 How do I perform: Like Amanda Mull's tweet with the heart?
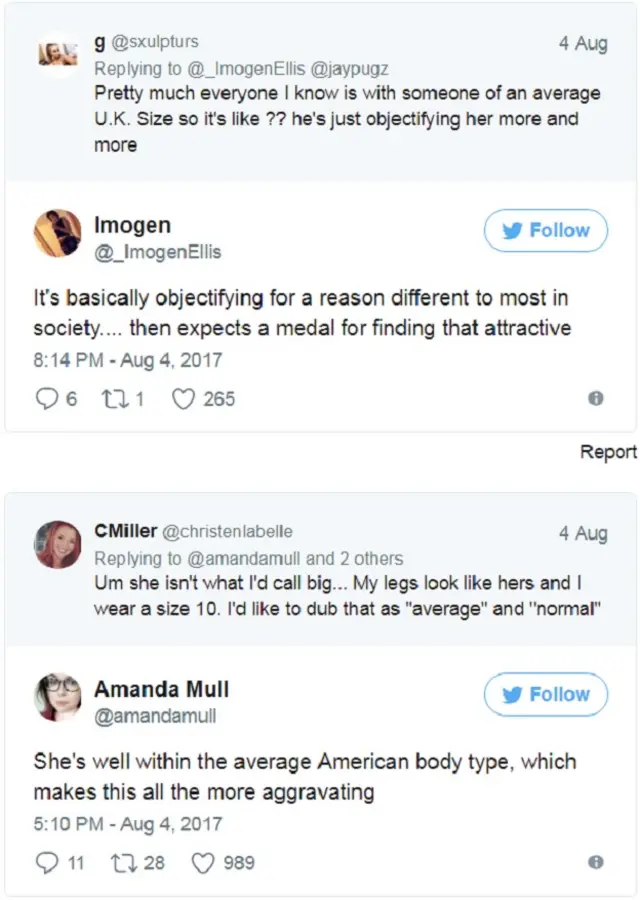(203, 862)
